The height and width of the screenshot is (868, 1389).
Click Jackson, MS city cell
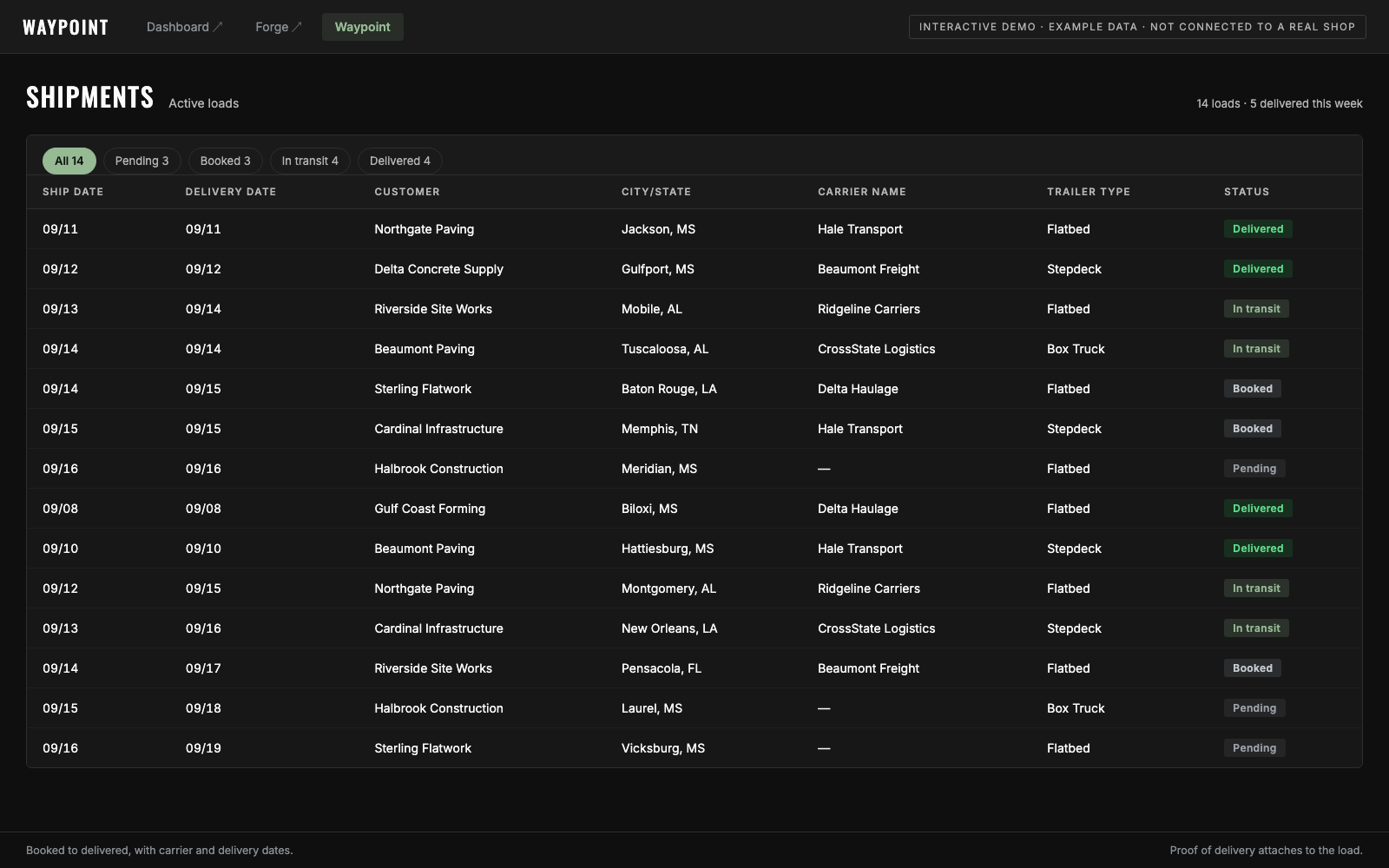pyautogui.click(x=658, y=229)
